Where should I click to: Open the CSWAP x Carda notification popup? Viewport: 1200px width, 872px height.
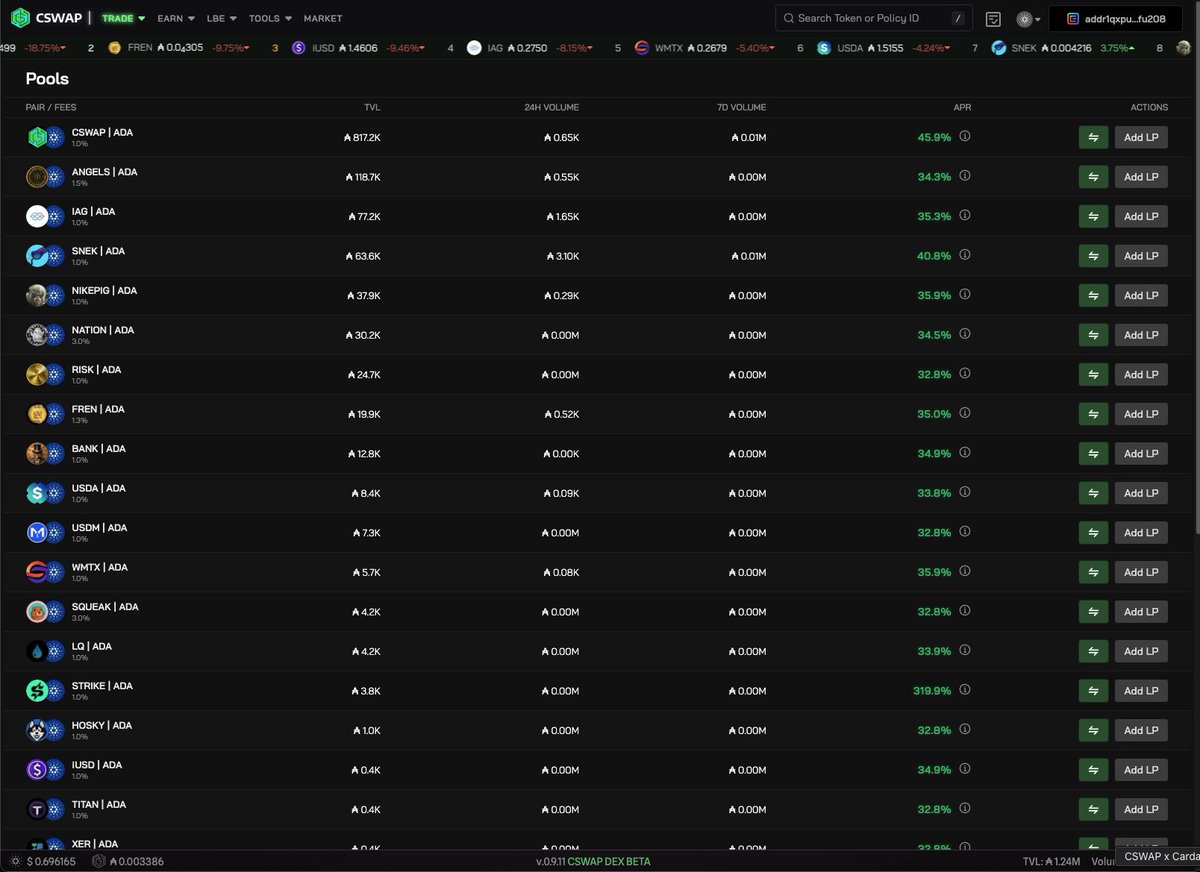(1157, 857)
